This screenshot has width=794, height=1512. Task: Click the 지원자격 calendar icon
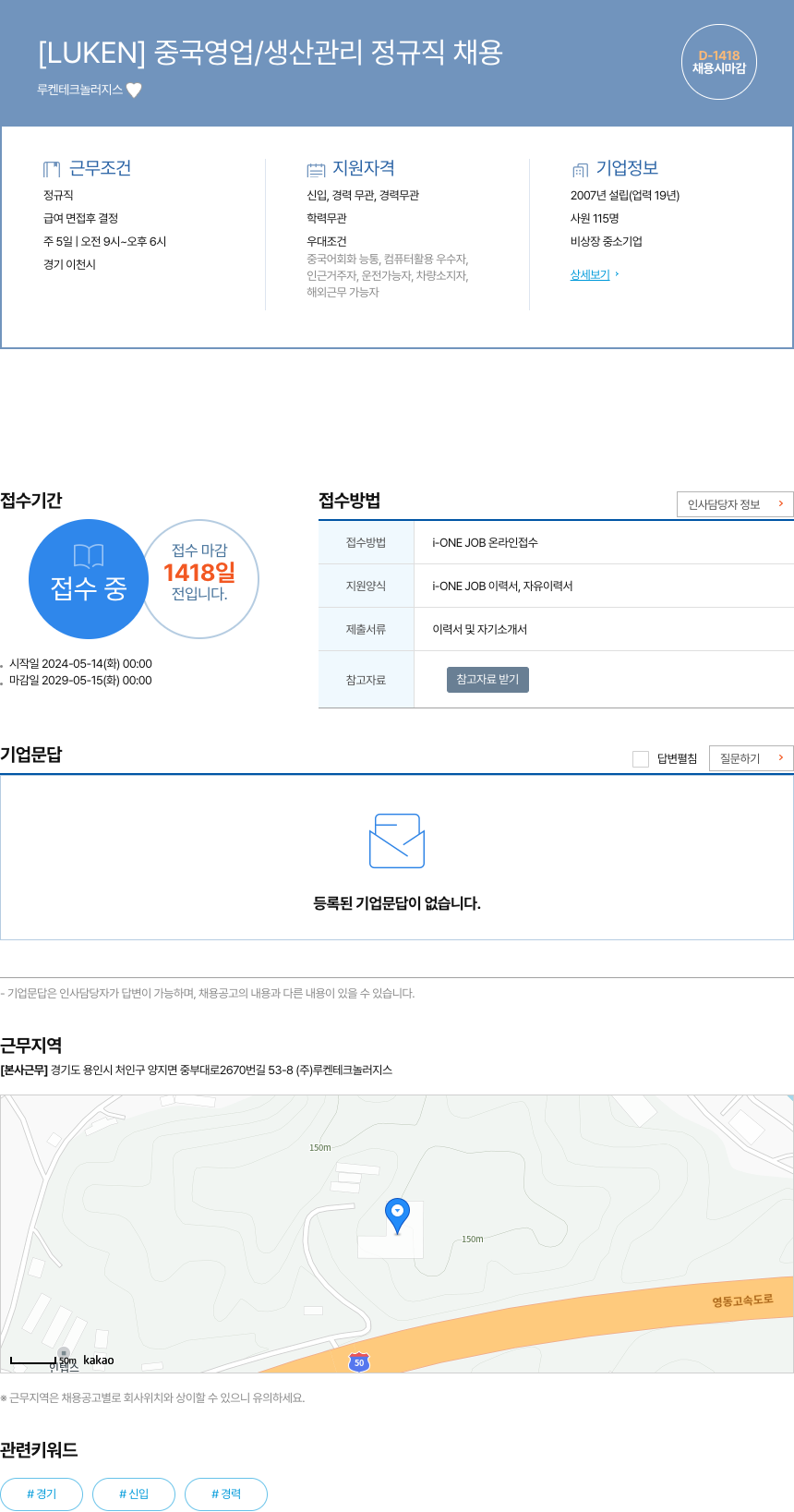(316, 169)
